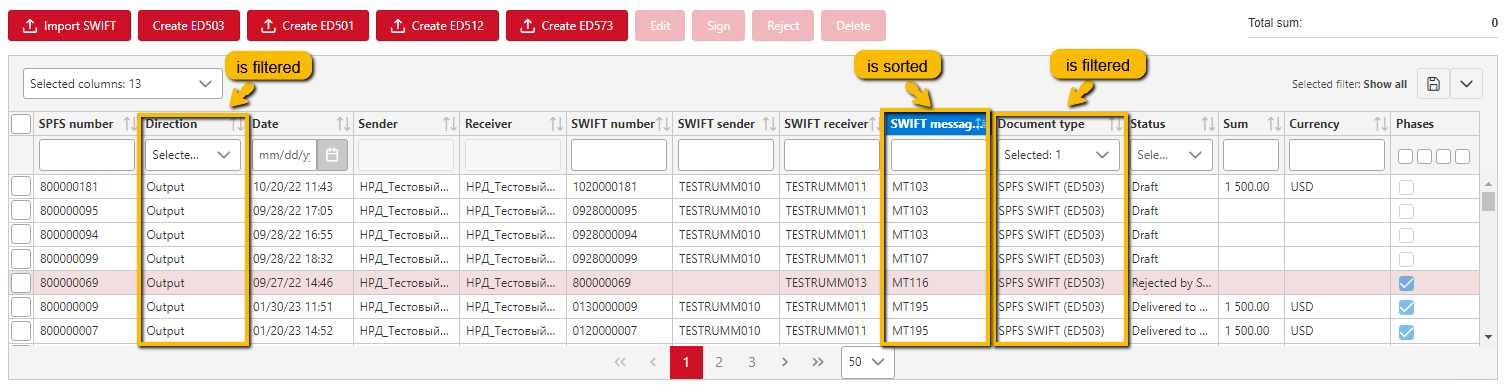Sort by SPFS number column arrows

pyautogui.click(x=129, y=124)
